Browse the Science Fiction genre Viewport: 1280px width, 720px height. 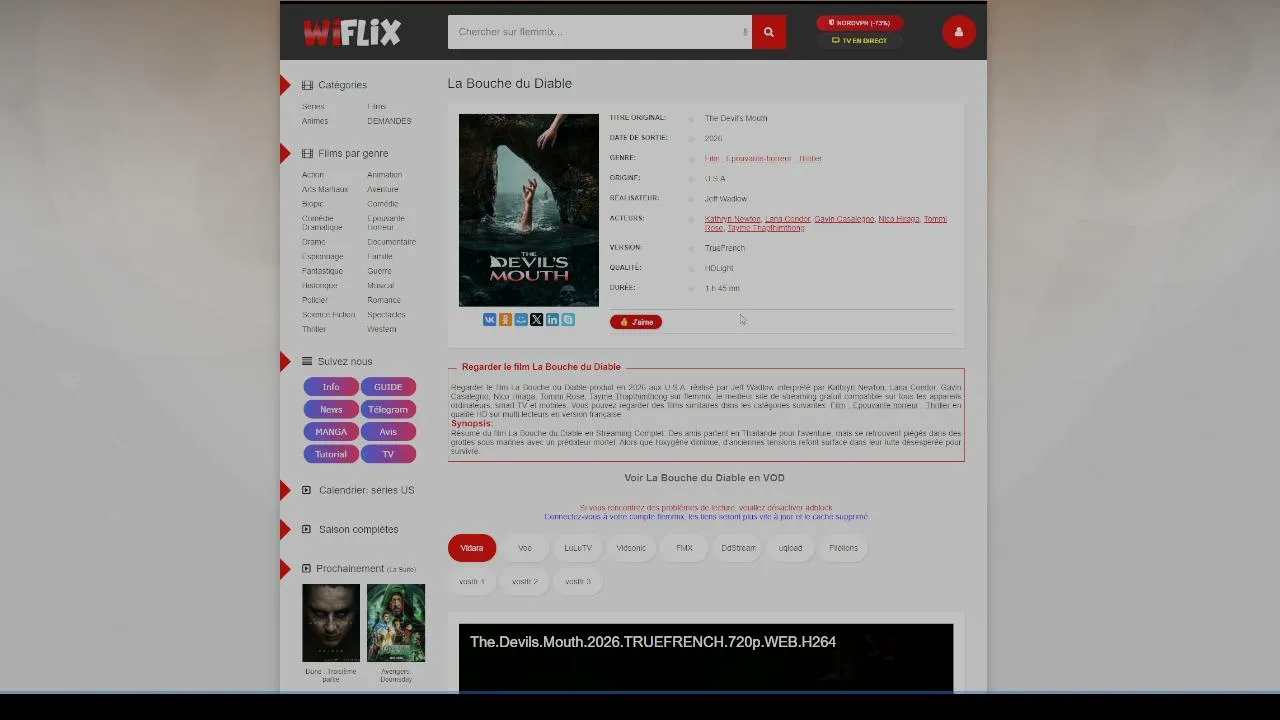[x=328, y=315]
